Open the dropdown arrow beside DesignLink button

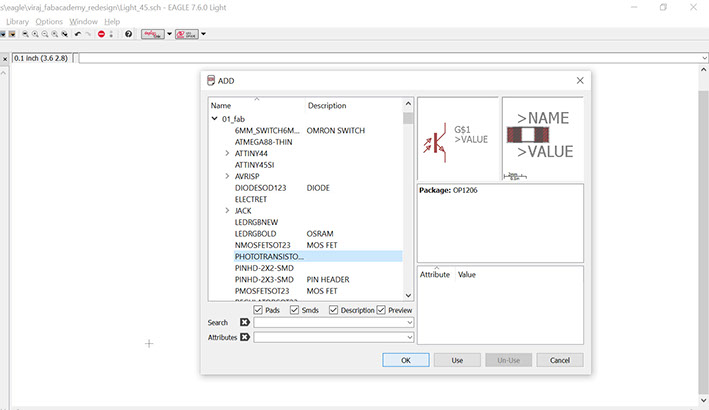coord(170,34)
